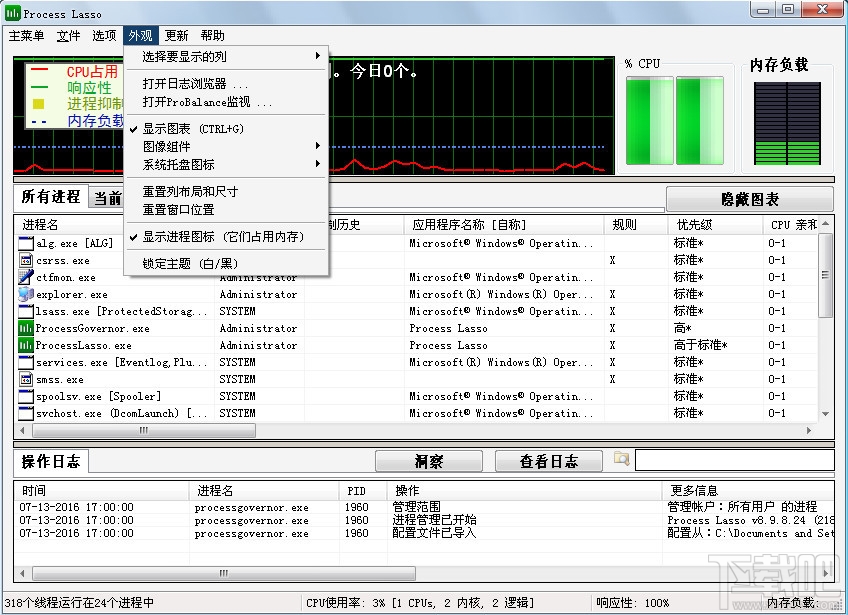848x615 pixels.
Task: Click the ProcessLasso.exe list icon
Action: (x=24, y=345)
